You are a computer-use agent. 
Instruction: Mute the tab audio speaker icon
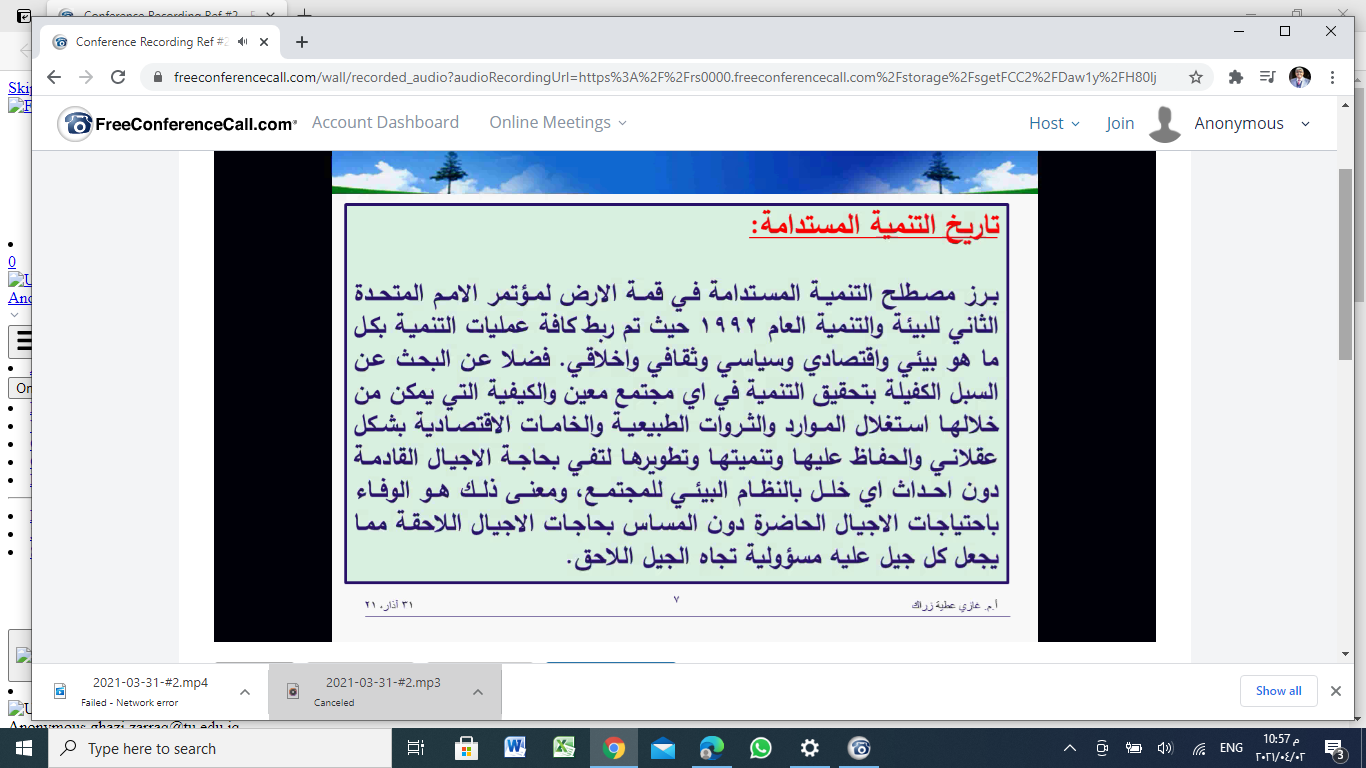coord(242,42)
